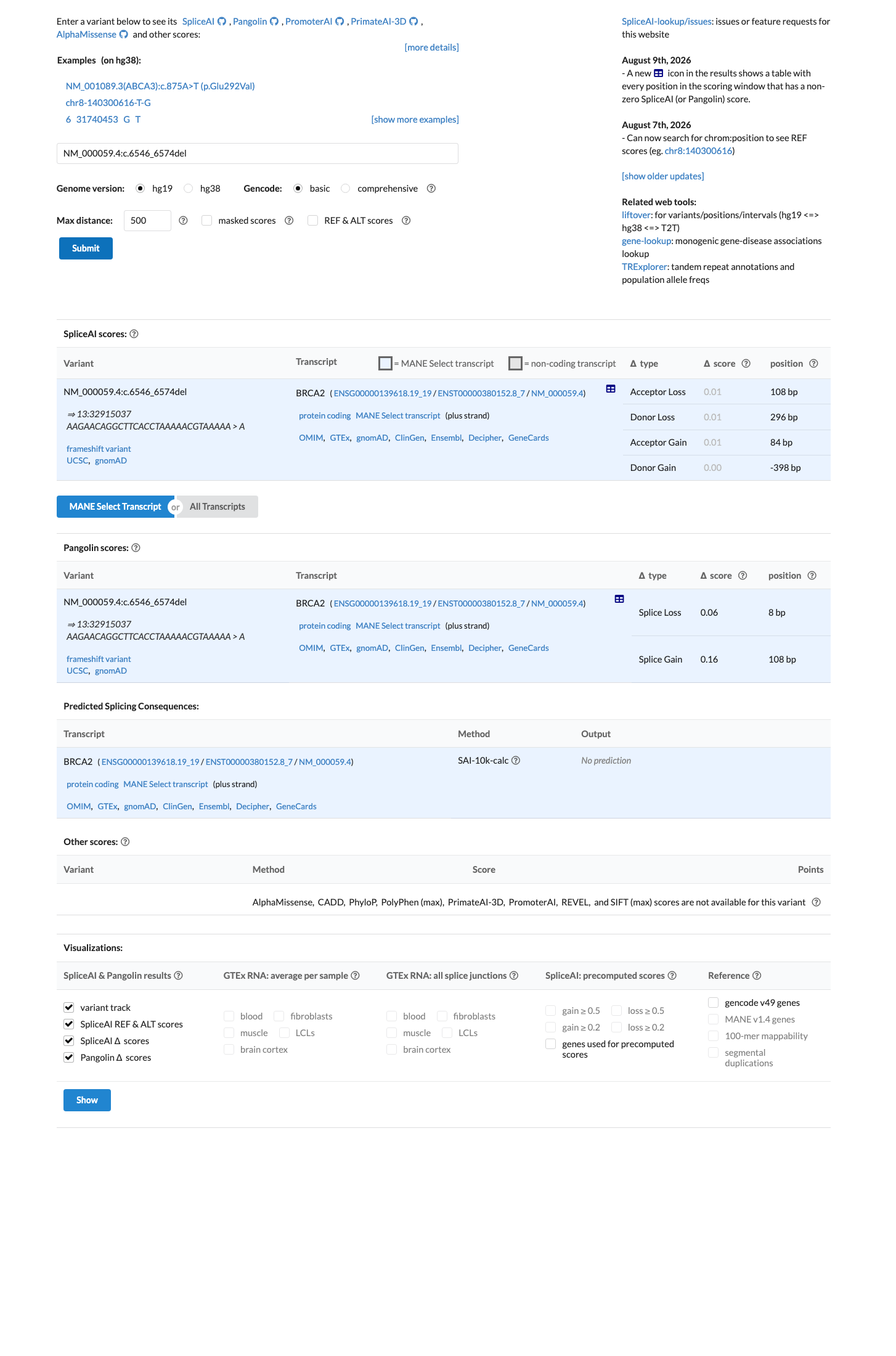Screen dimensions: 896x1356
Task: Check the gencode v49 genes checkbox
Action: click(x=714, y=1003)
